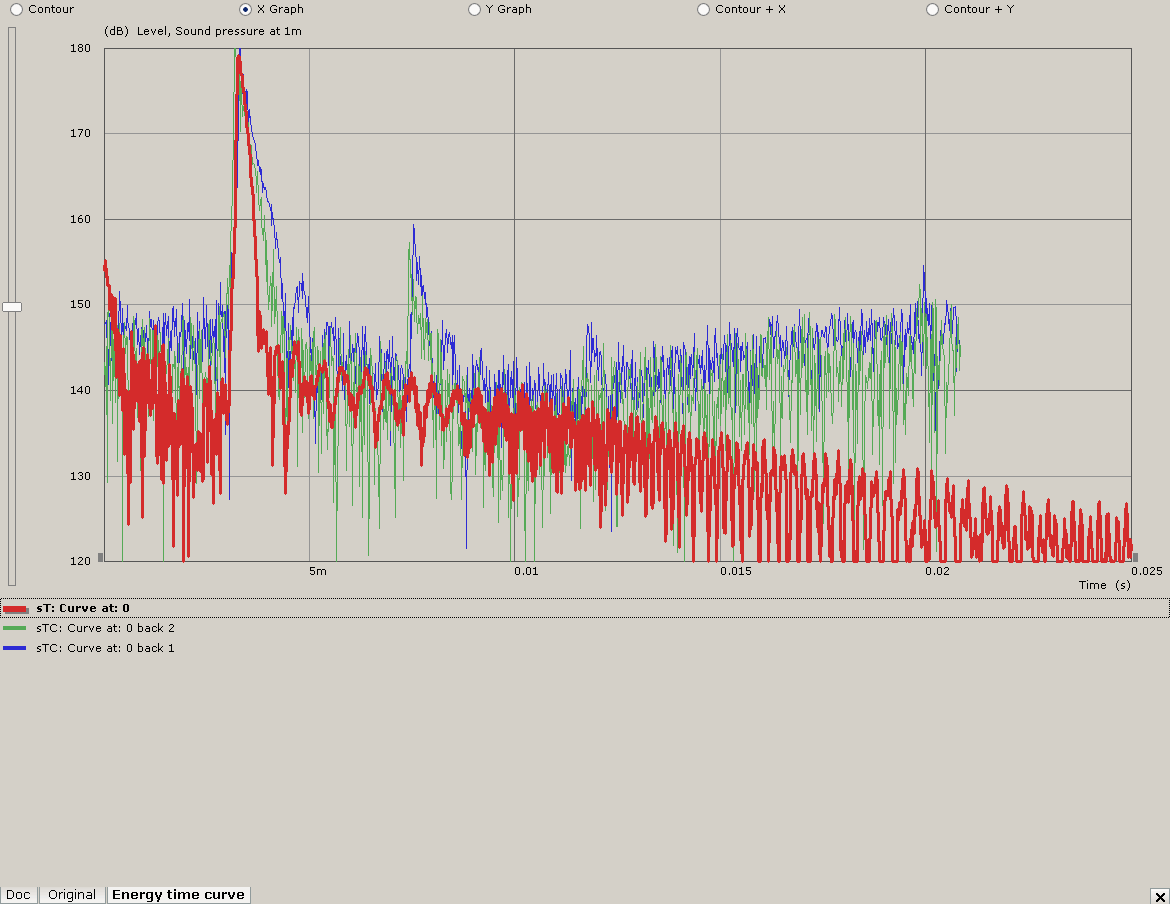Viewport: 1170px width, 904px height.
Task: Click the 120 value on the dB axis
Action: click(80, 561)
